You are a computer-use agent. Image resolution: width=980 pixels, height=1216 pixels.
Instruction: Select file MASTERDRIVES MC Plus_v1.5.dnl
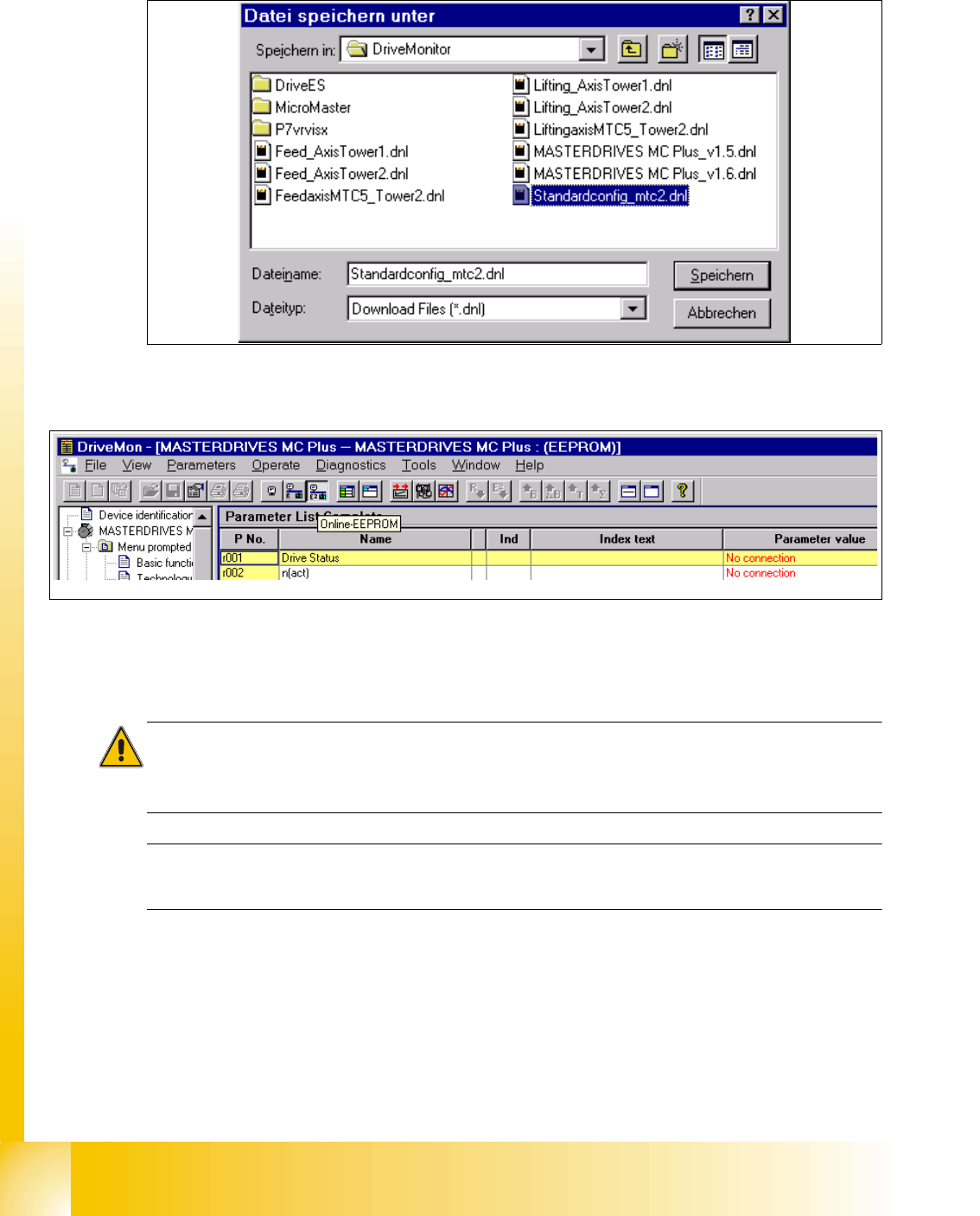(x=634, y=151)
